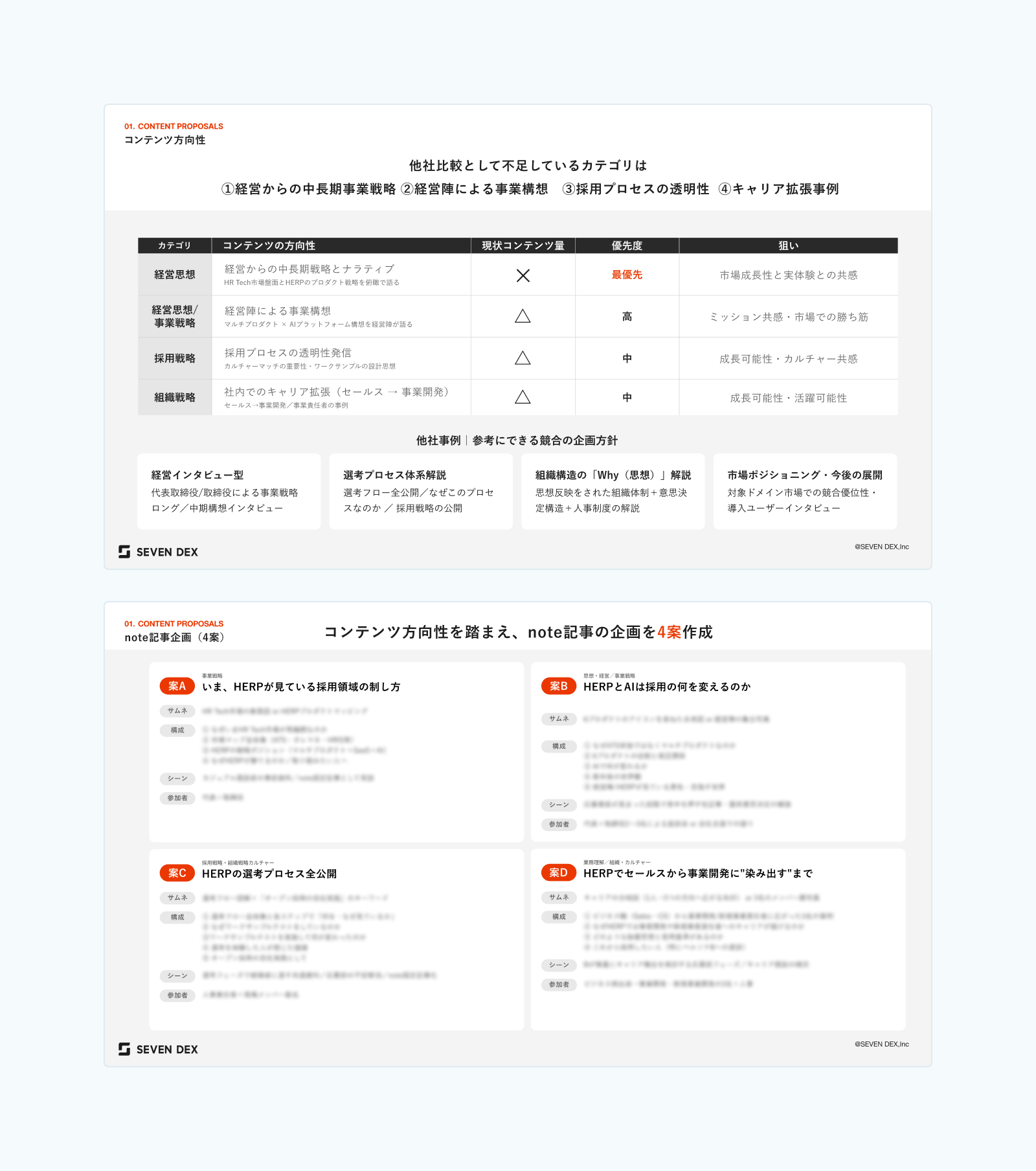Screen dimensions: 1036x1171
Task: Open the 組織構造の「Why（思想）」解説 card
Action: point(613,492)
